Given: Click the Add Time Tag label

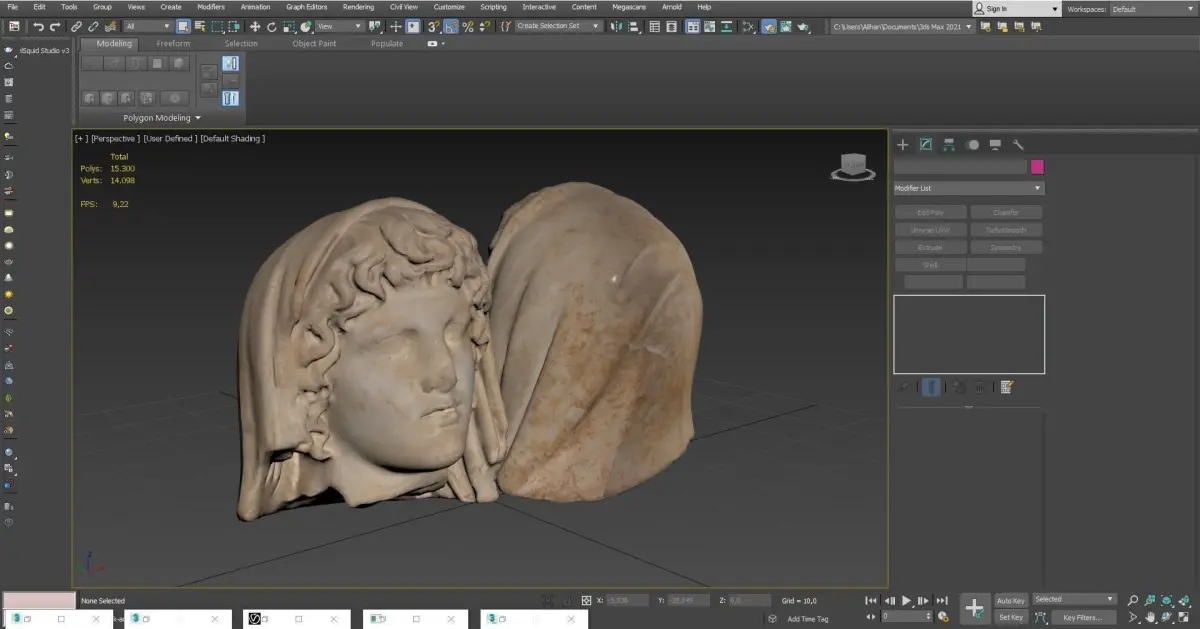Looking at the screenshot, I should pyautogui.click(x=808, y=619).
